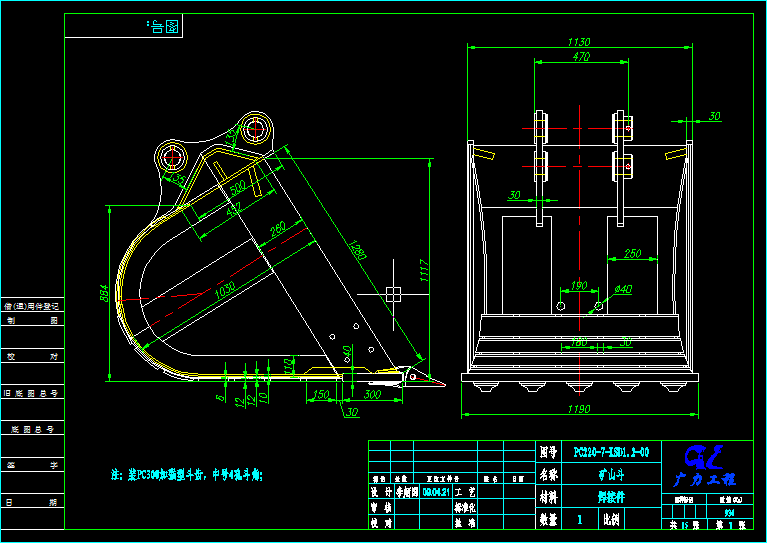Click the crosshair cursor pickbox marker
The width and height of the screenshot is (767, 543).
[393, 294]
